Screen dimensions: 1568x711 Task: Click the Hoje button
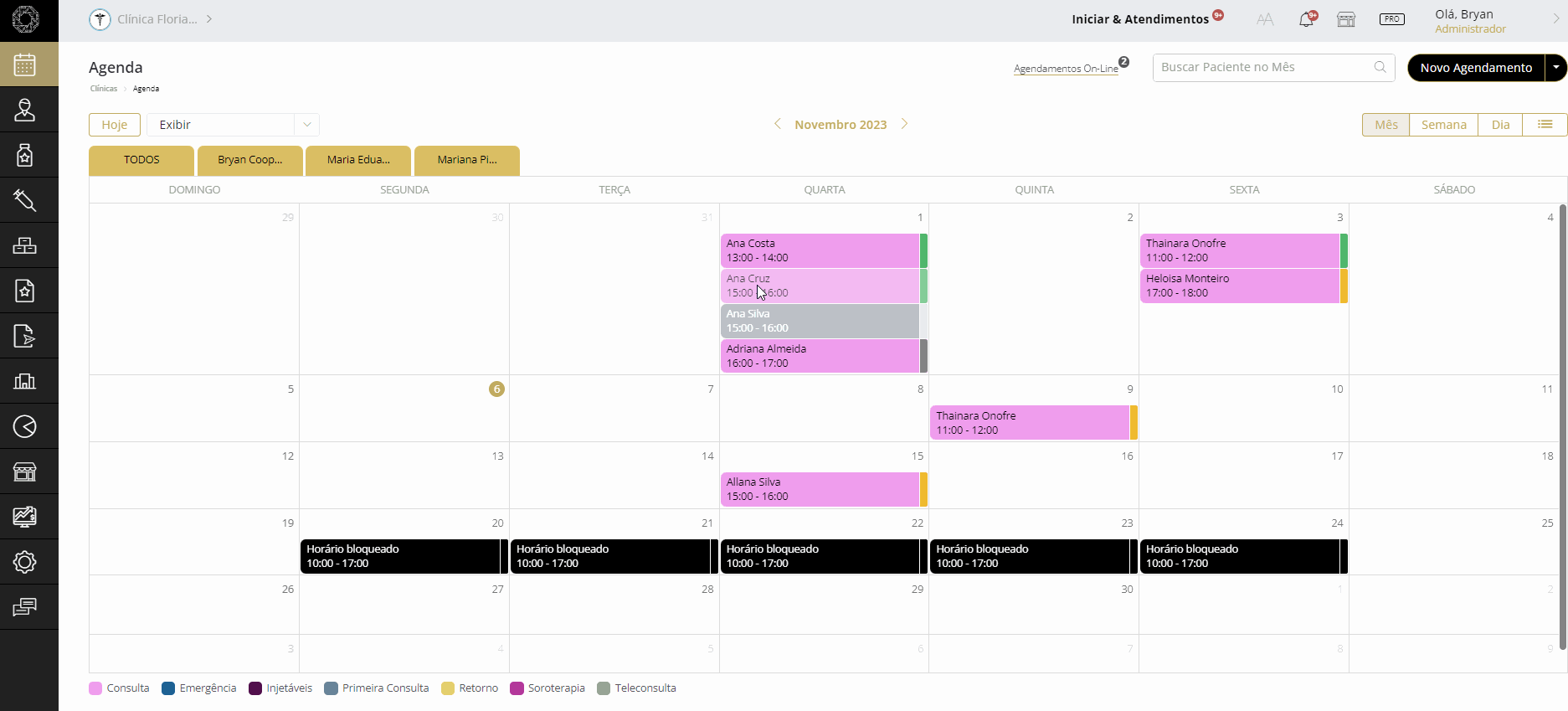click(x=115, y=125)
